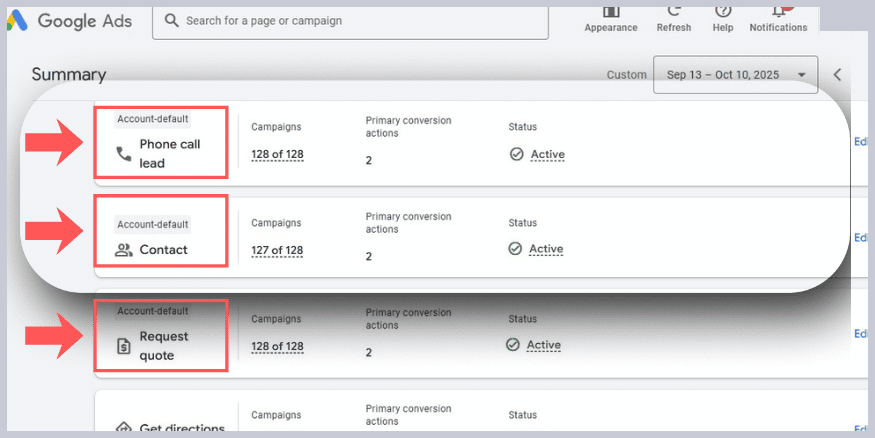Open the Notifications bell
Viewport: 875px width, 438px height.
click(x=778, y=10)
